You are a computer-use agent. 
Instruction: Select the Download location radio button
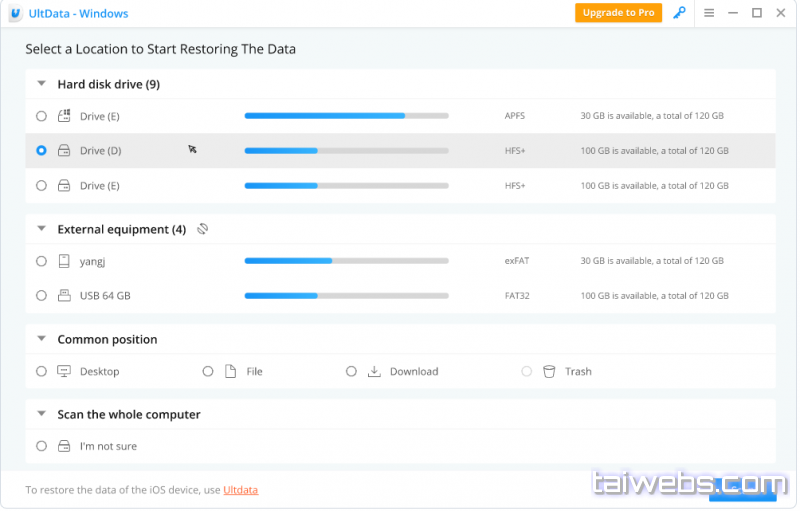click(351, 371)
